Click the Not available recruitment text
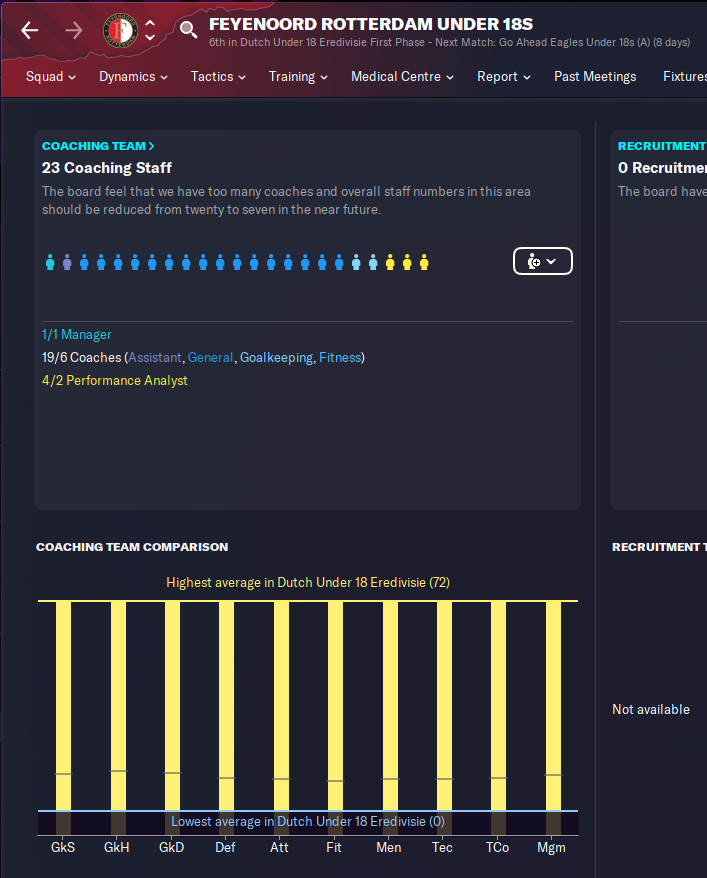The image size is (707, 878). (x=651, y=709)
